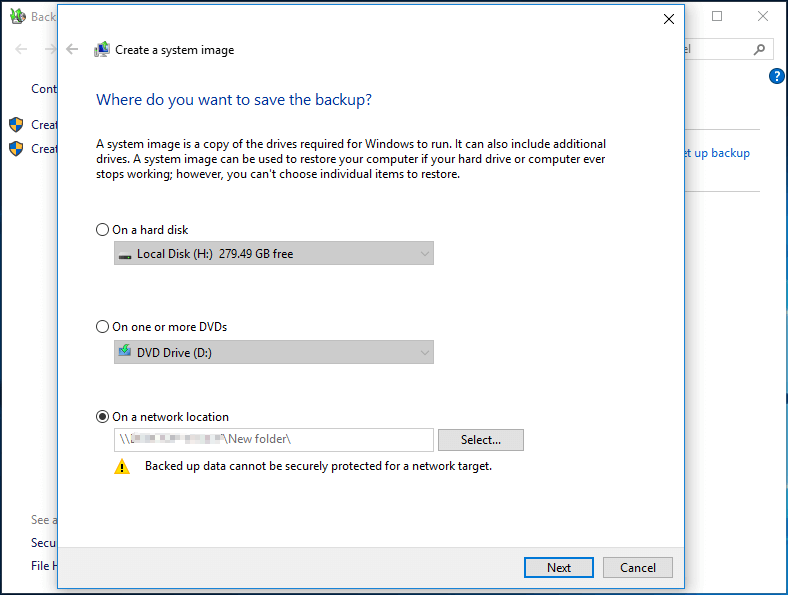
Task: Click the hard disk icon in drive dropdown
Action: (125, 255)
